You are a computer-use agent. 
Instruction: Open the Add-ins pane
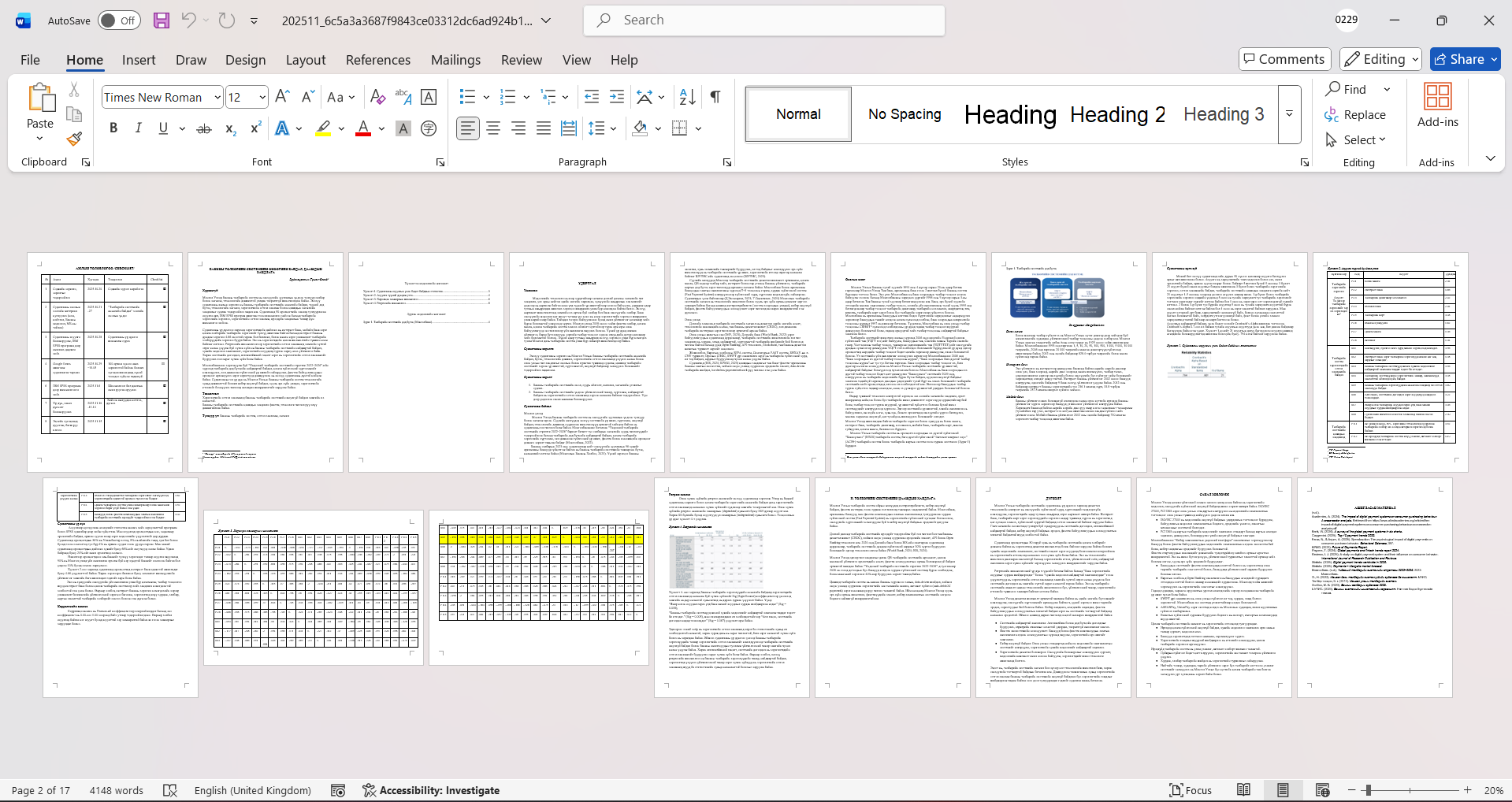point(1437,105)
